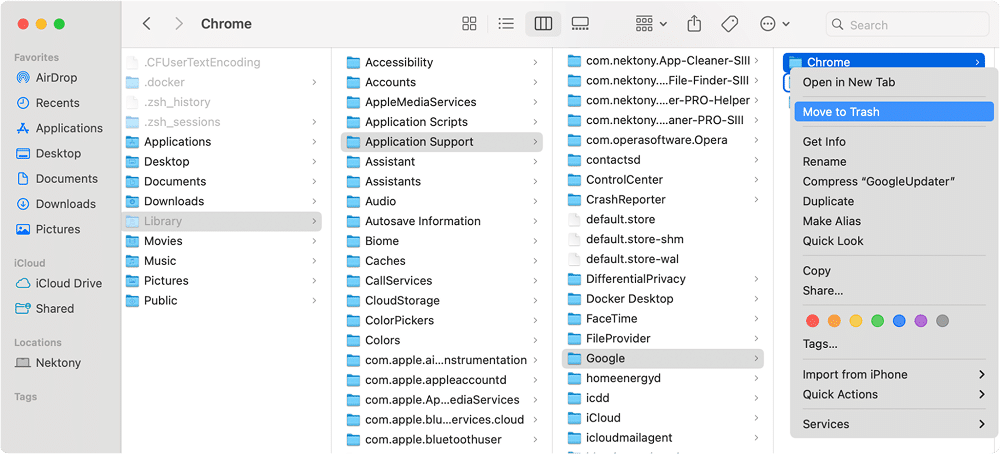This screenshot has height=454, width=1000.
Task: Open Downloads in the sidebar
Action: (56, 204)
